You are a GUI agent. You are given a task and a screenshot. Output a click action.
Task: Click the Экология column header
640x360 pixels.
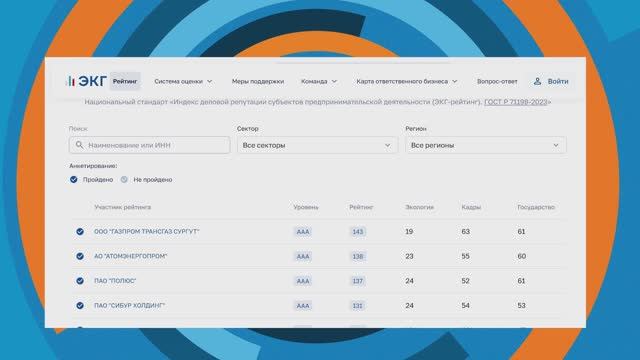419,207
